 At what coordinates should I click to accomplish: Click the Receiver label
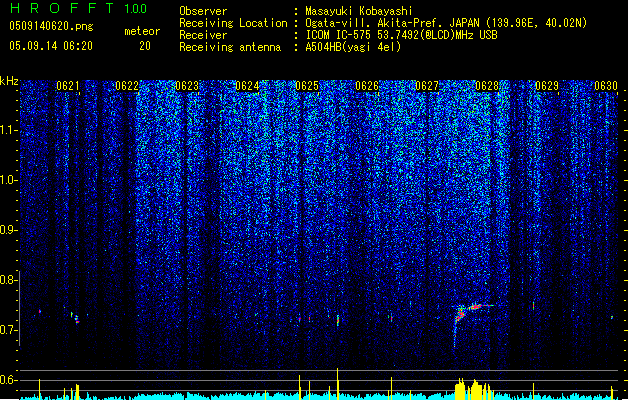tap(203, 35)
